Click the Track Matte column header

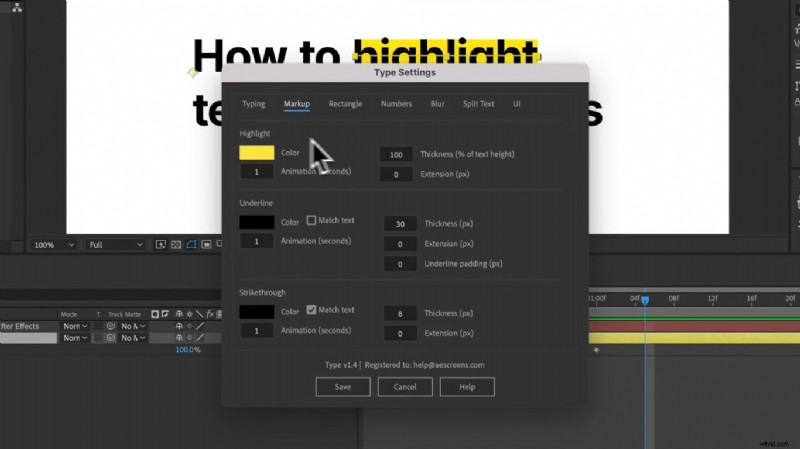click(124, 314)
